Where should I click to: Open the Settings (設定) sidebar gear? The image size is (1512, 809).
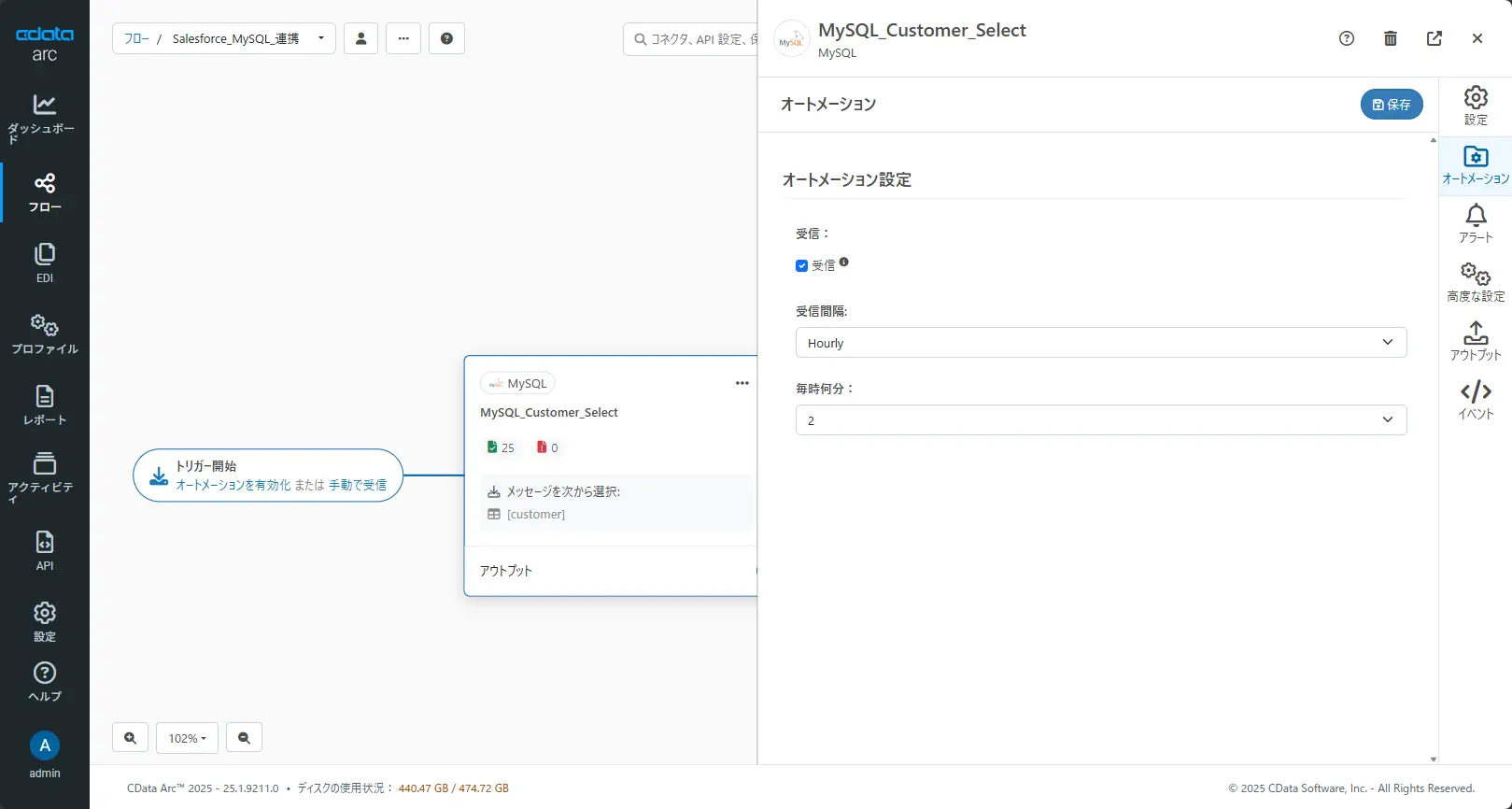point(44,622)
